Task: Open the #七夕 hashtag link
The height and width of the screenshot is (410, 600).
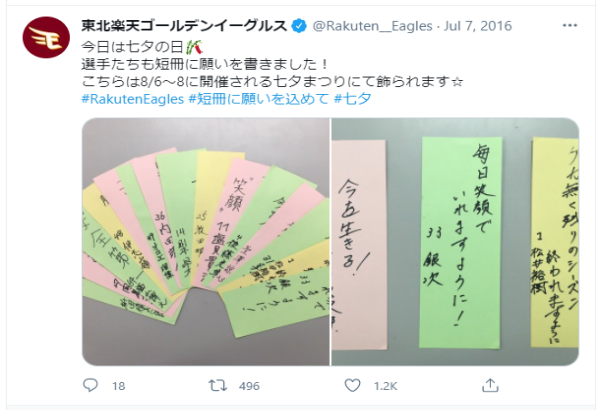Action: point(352,99)
